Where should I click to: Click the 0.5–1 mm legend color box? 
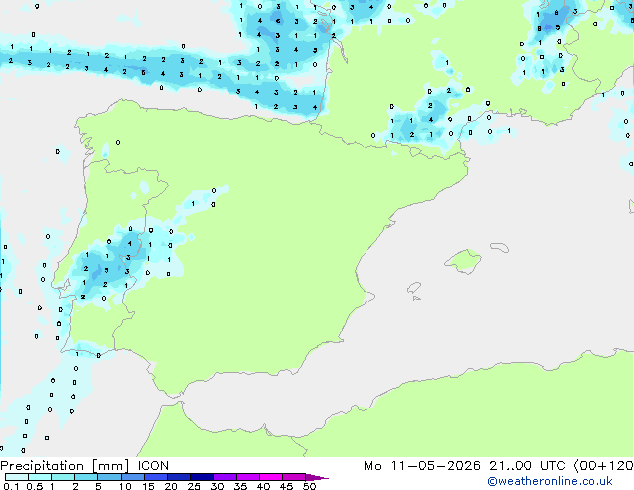40,477
